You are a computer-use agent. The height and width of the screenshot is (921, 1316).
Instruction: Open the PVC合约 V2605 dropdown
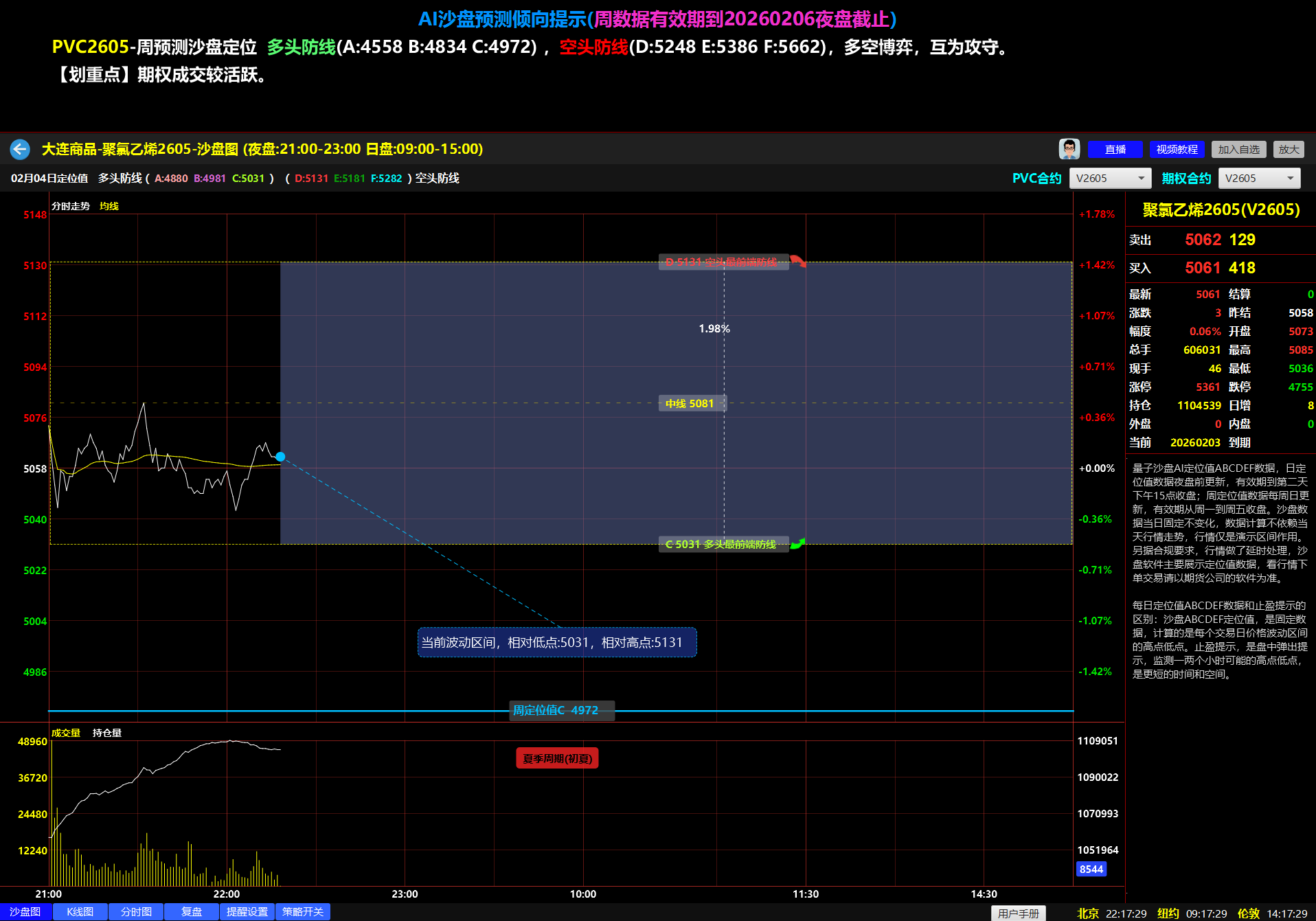point(1110,178)
